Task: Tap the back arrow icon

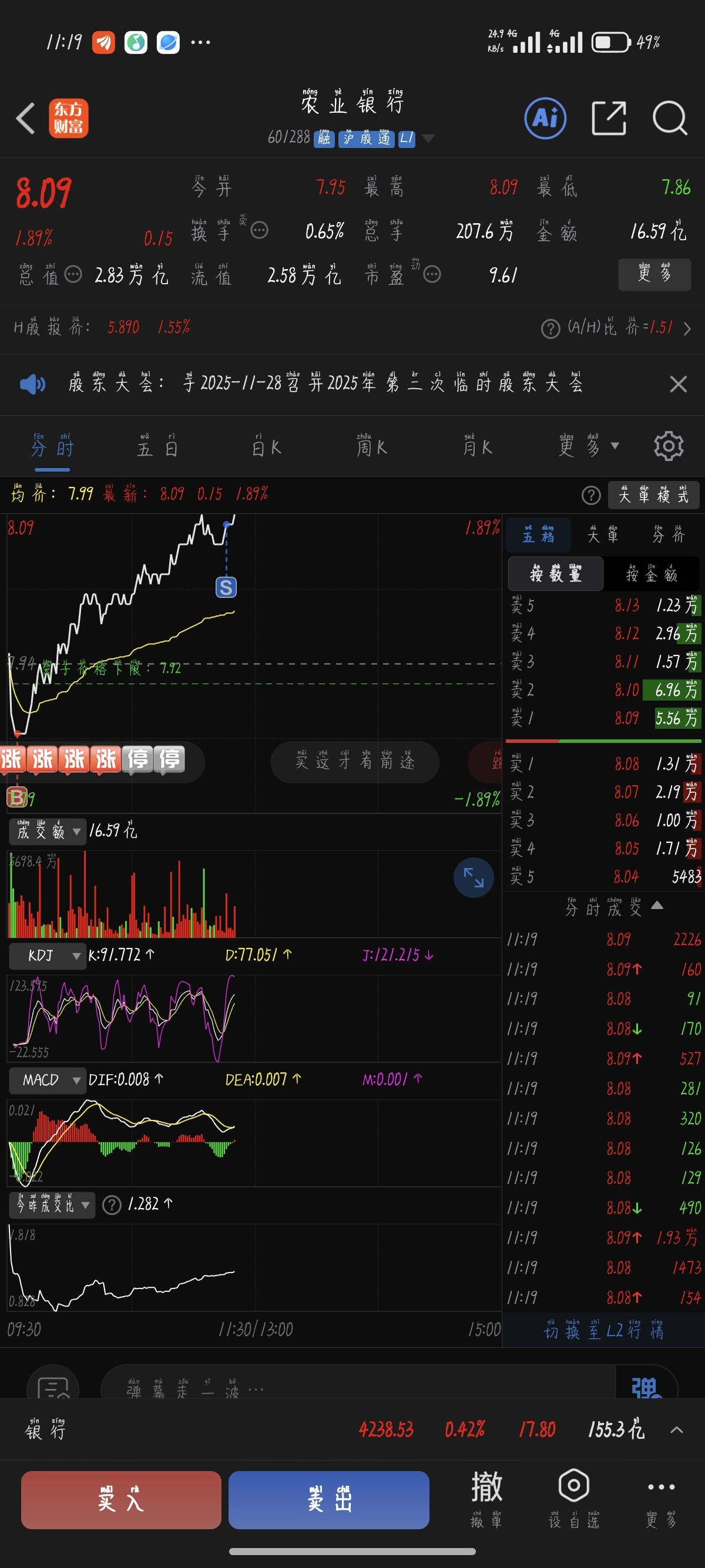Action: [25, 118]
